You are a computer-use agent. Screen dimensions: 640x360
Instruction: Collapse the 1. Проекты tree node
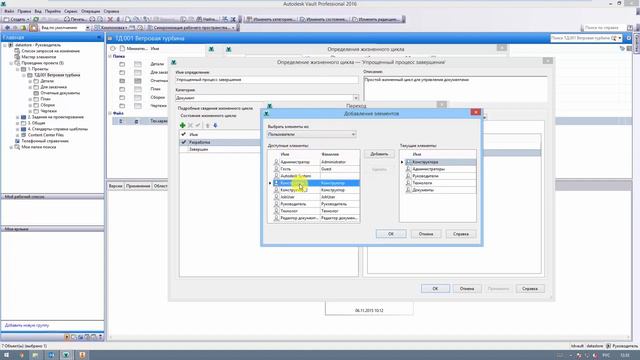(18, 69)
